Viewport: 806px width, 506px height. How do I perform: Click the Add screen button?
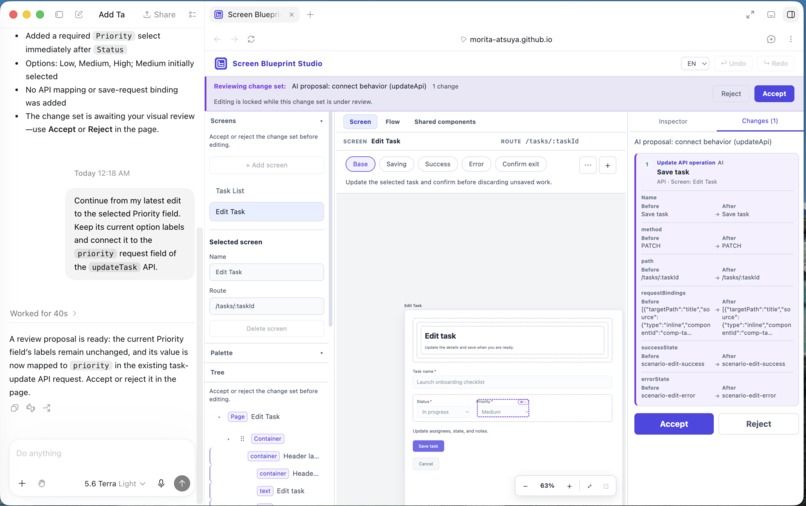click(x=266, y=165)
